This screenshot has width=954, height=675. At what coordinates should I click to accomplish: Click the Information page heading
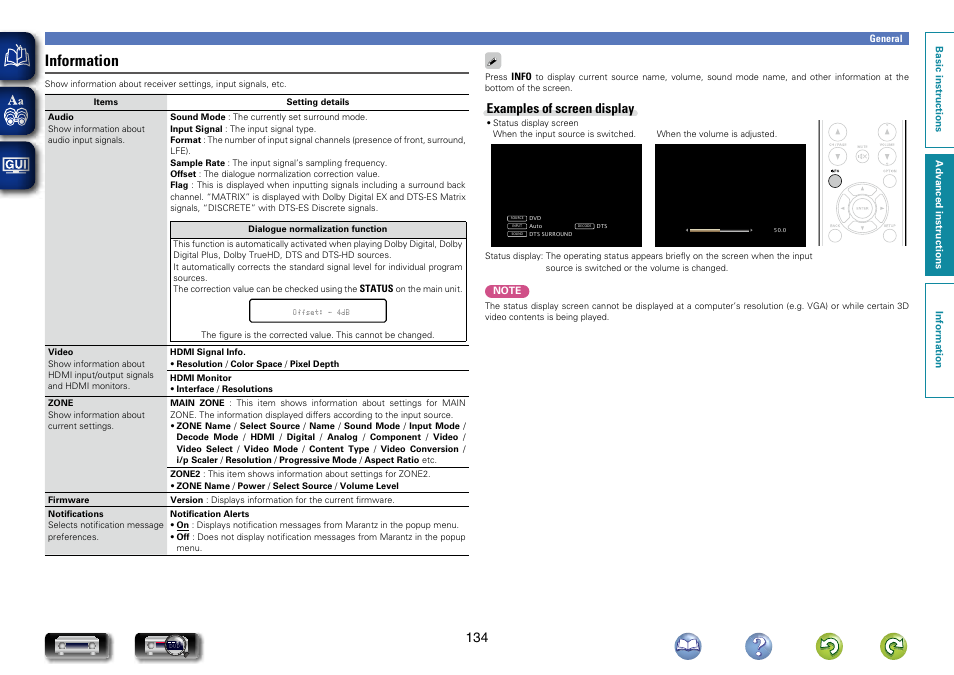82,61
